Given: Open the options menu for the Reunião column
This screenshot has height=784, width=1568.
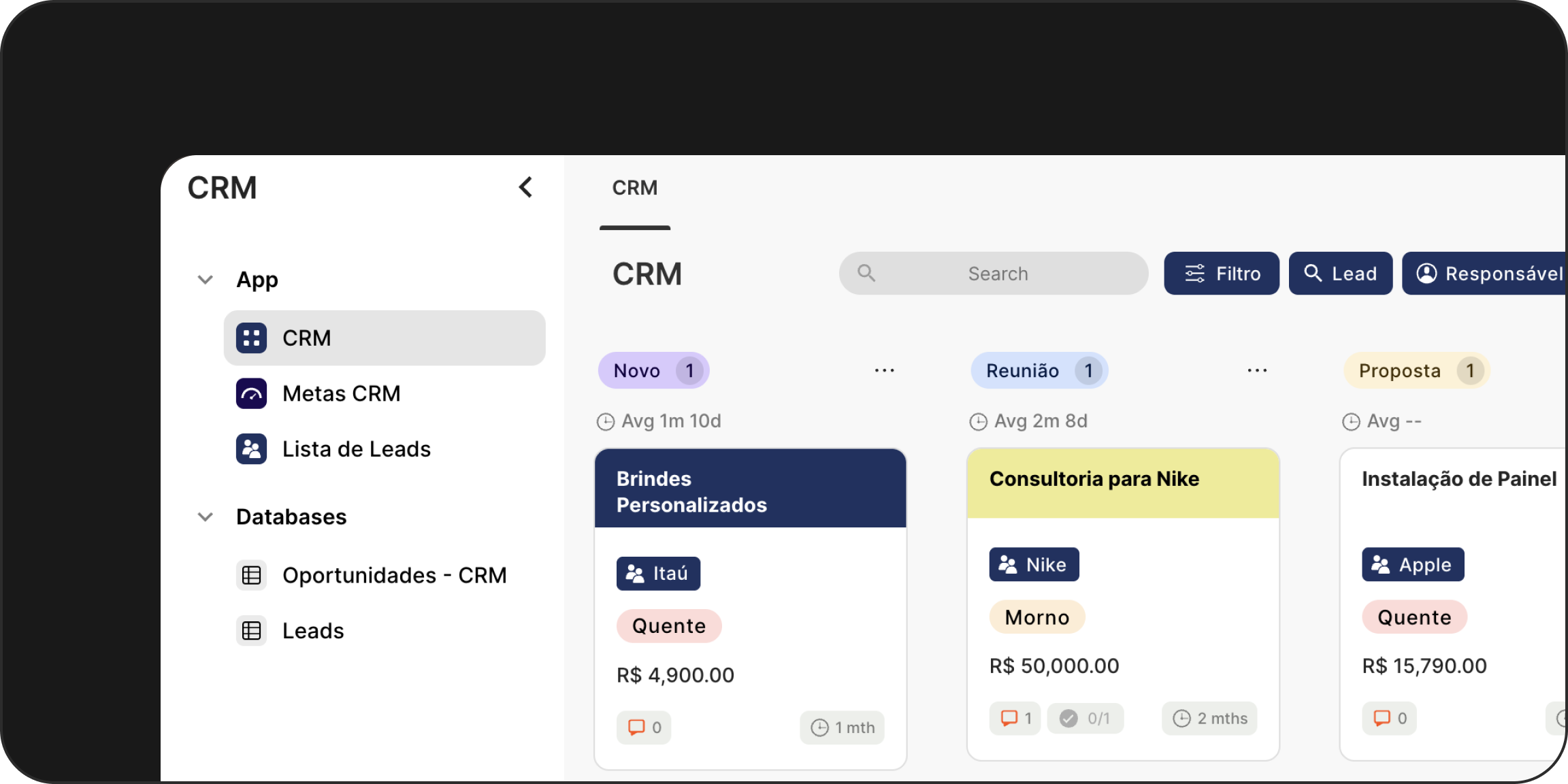Looking at the screenshot, I should [1256, 370].
